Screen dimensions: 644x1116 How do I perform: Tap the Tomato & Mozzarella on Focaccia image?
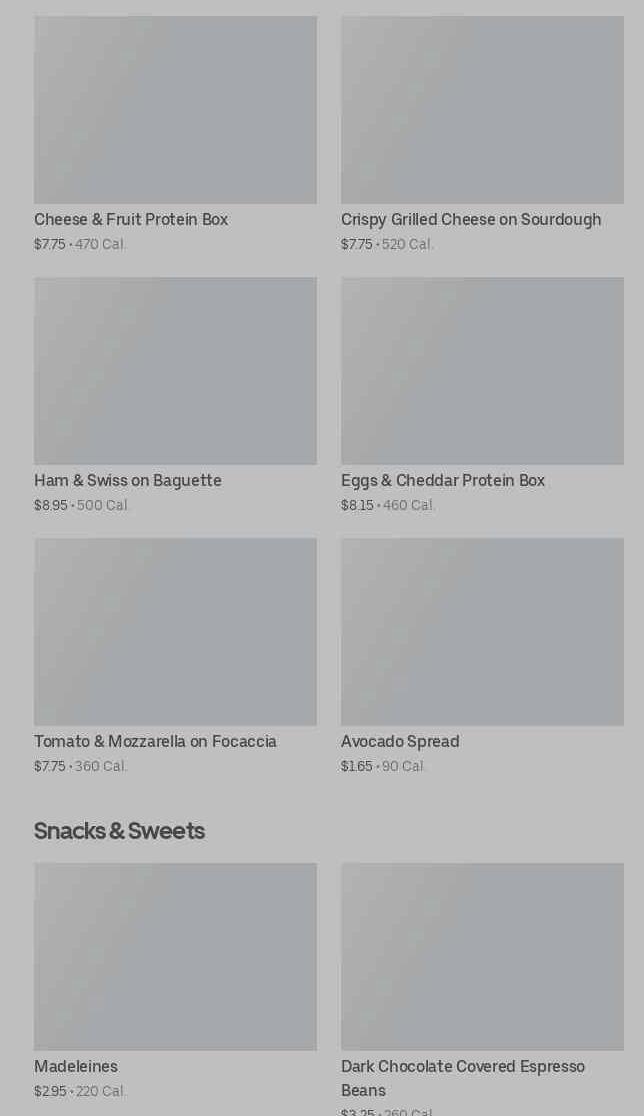(x=175, y=631)
